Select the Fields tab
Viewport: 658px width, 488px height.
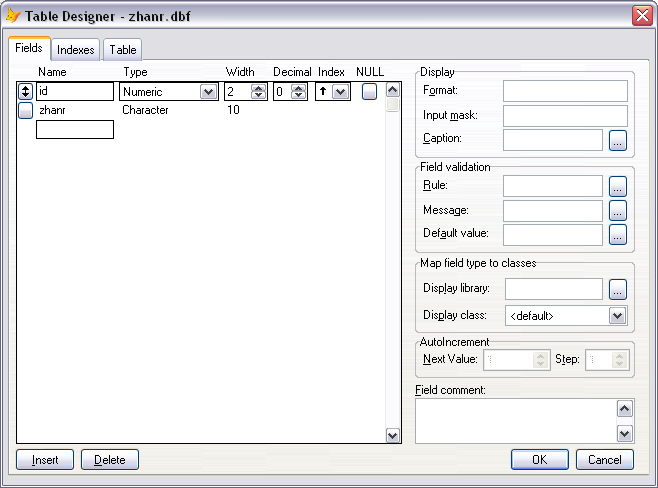[29, 48]
